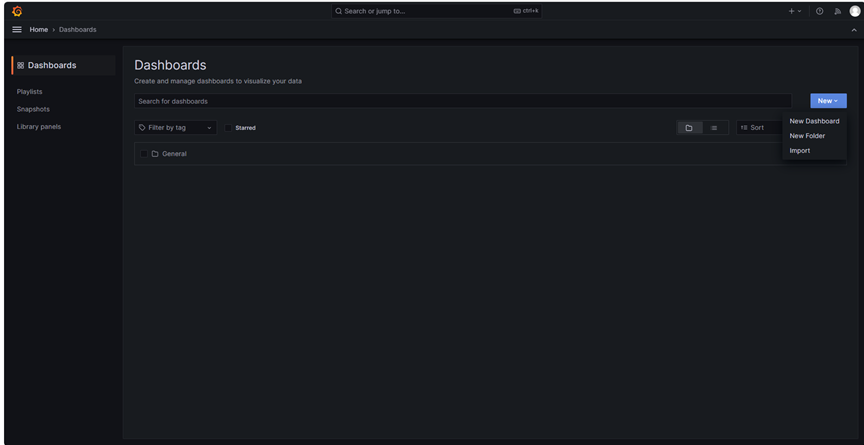Choose New Dashboard from menu

(x=814, y=121)
